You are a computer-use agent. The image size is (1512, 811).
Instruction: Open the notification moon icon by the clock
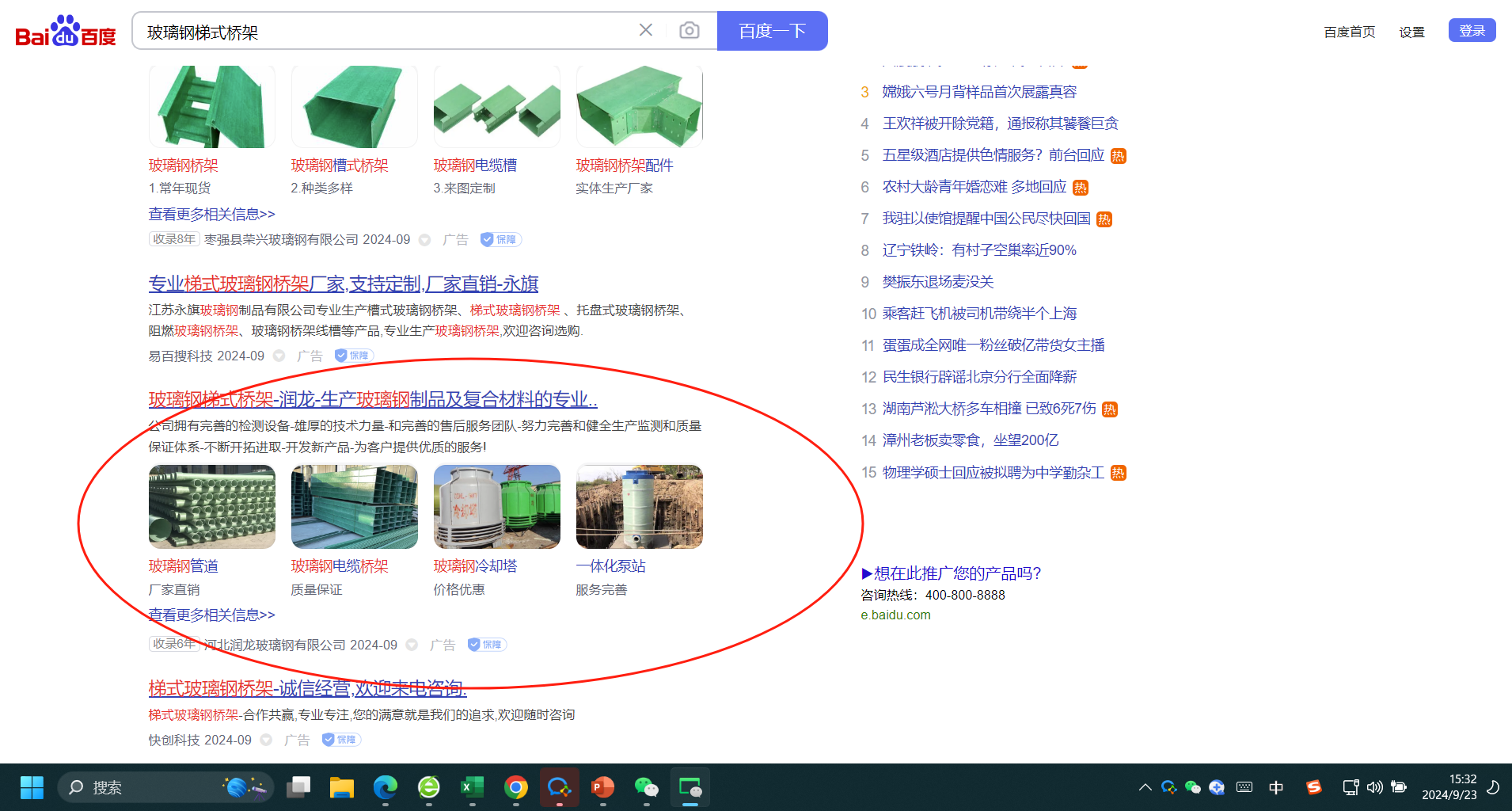coord(1493,787)
